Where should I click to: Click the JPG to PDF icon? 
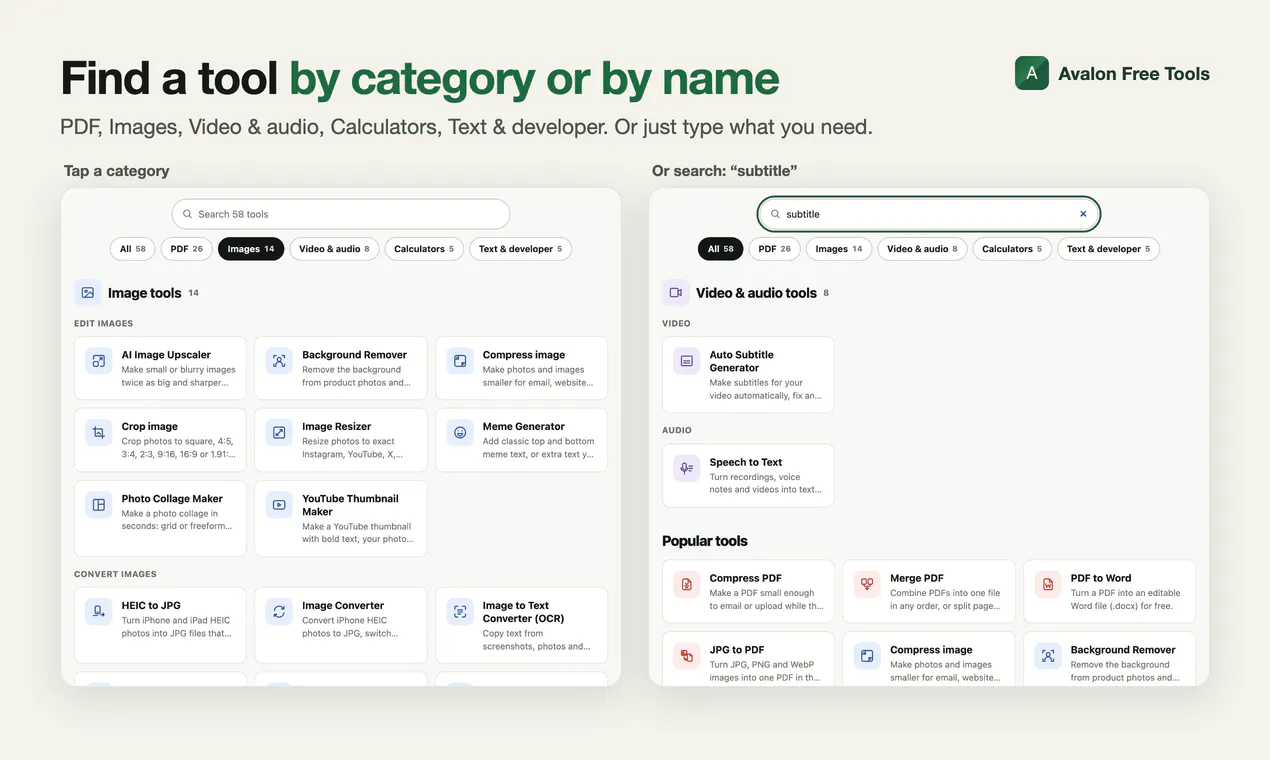[687, 656]
